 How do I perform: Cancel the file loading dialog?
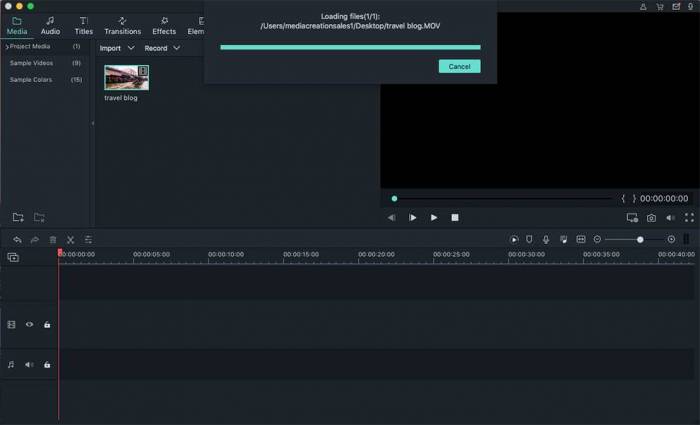tap(459, 66)
